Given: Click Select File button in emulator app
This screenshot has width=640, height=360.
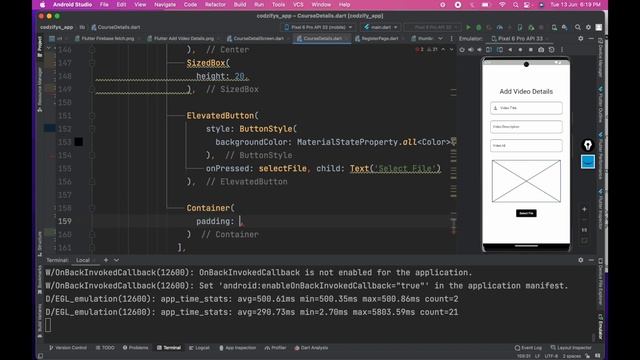Looking at the screenshot, I should (x=526, y=213).
